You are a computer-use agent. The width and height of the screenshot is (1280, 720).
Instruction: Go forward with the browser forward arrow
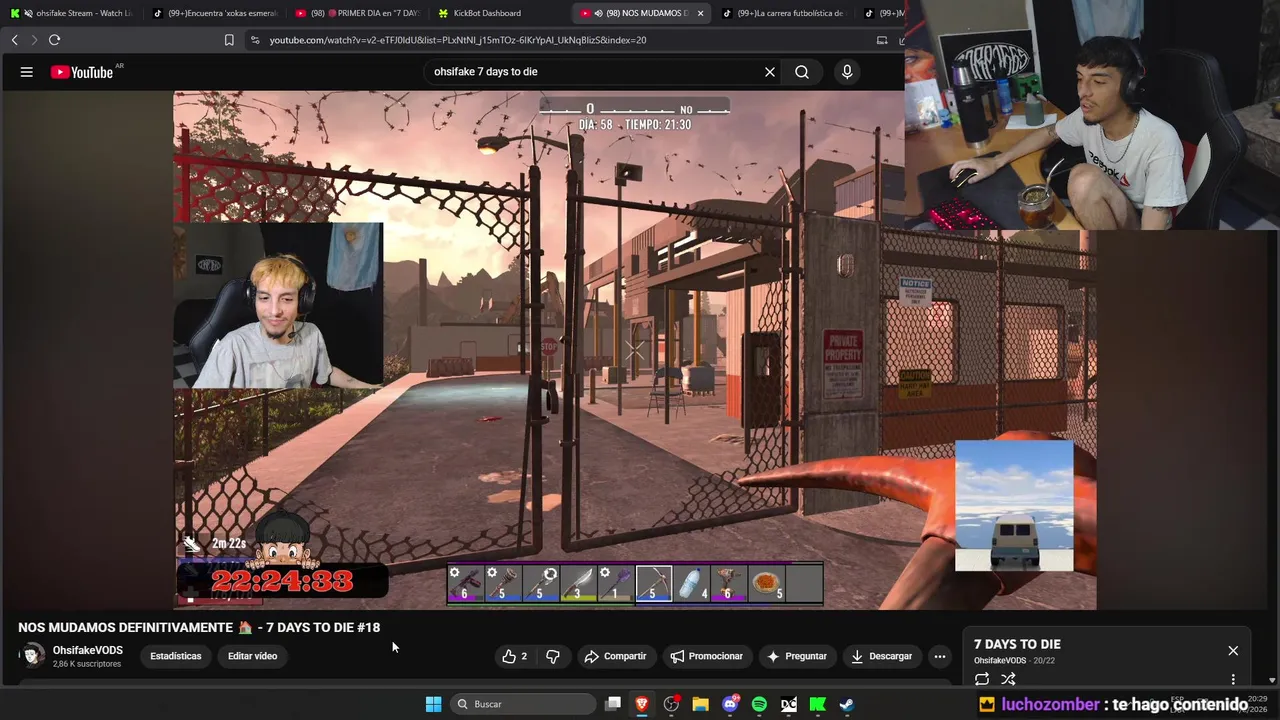[34, 40]
